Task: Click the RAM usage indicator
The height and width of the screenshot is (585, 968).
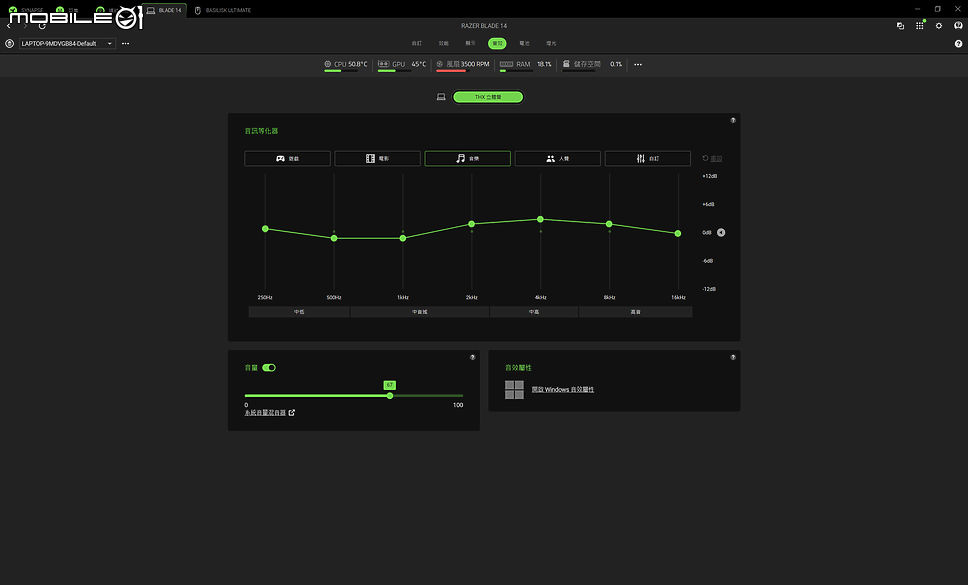Action: click(525, 64)
